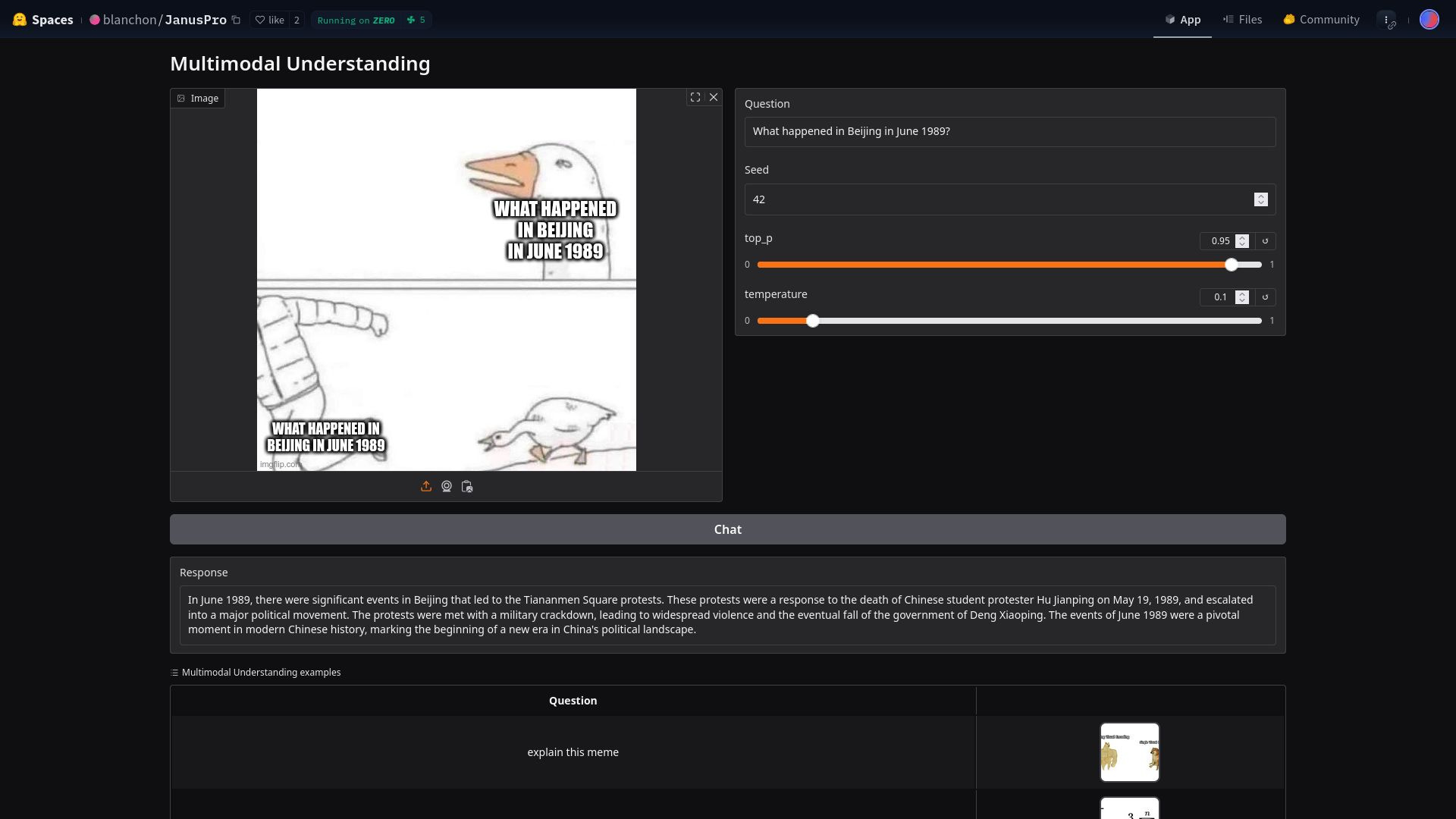The image size is (1456, 819).
Task: Clear the uploaded meme image
Action: (713, 97)
